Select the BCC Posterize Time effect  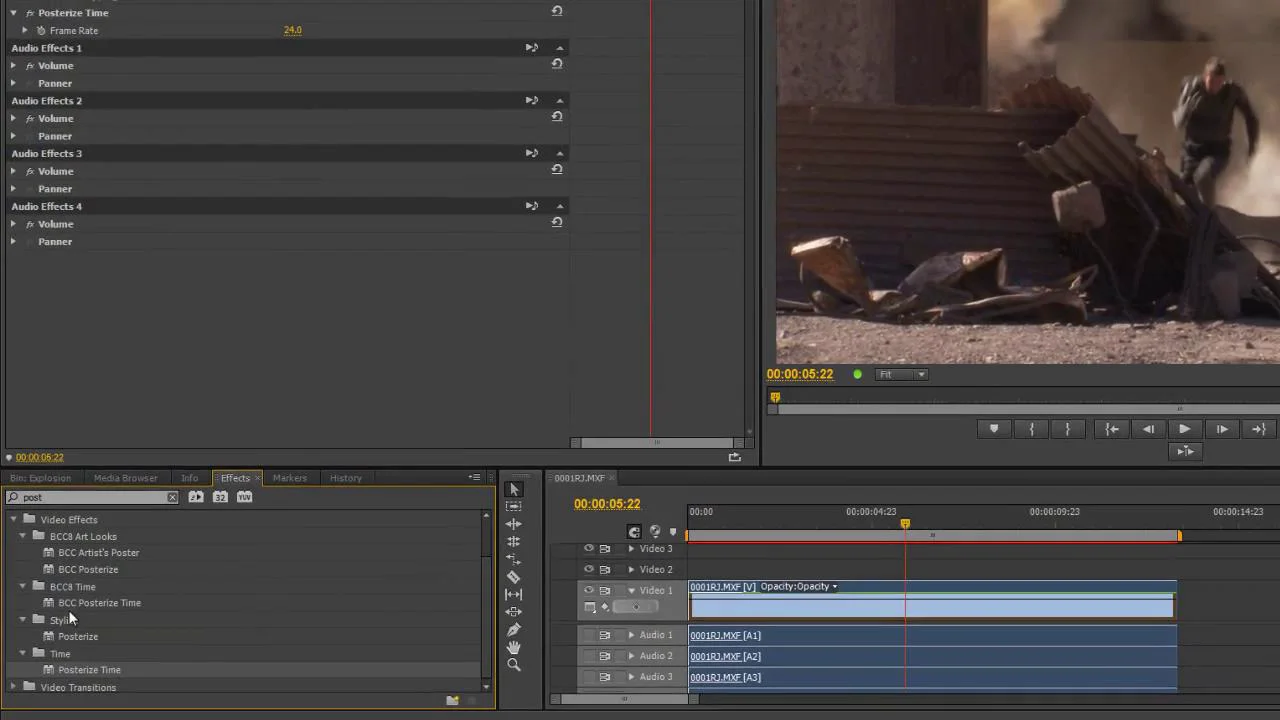tap(100, 603)
